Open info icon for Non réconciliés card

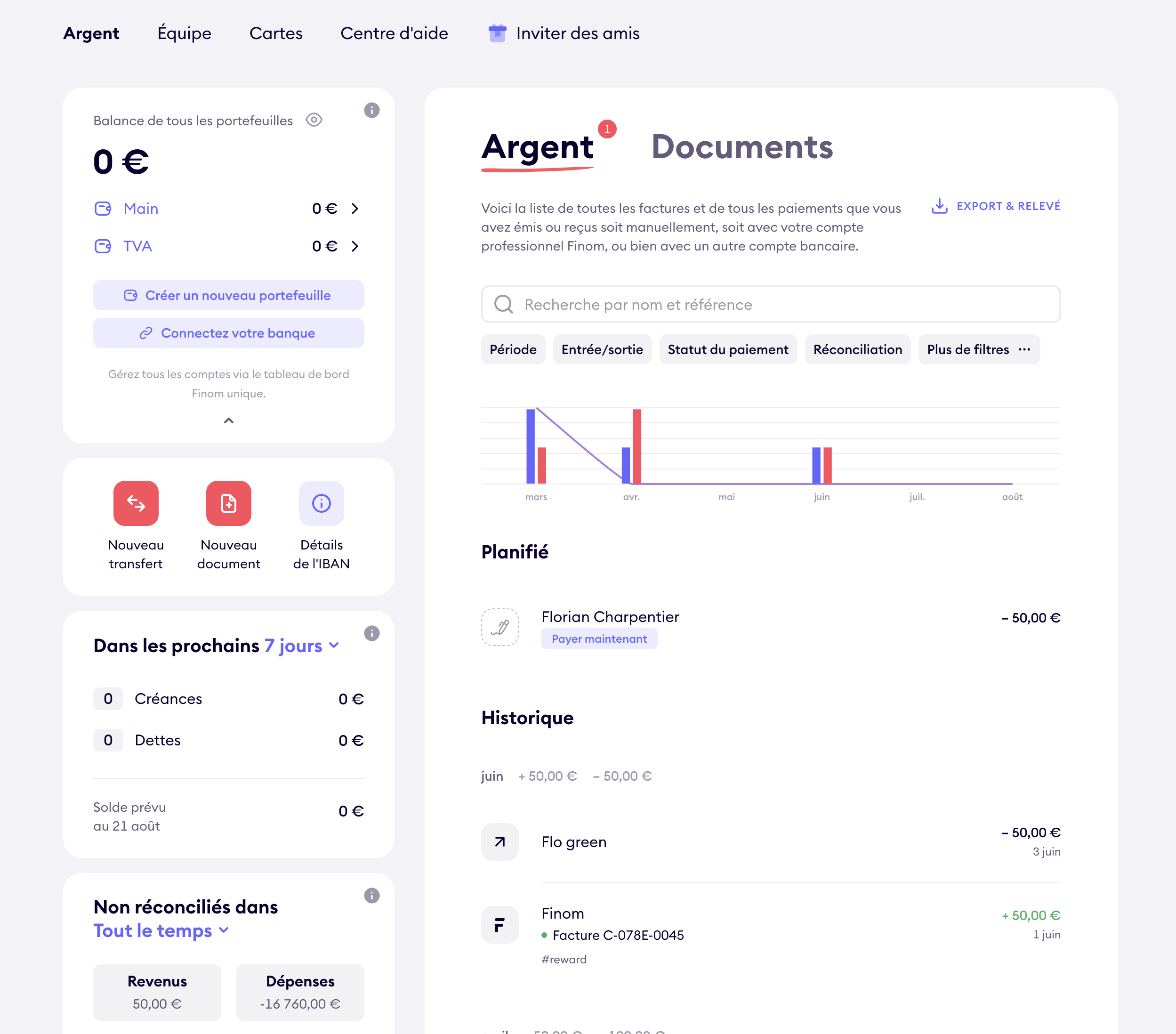point(371,895)
